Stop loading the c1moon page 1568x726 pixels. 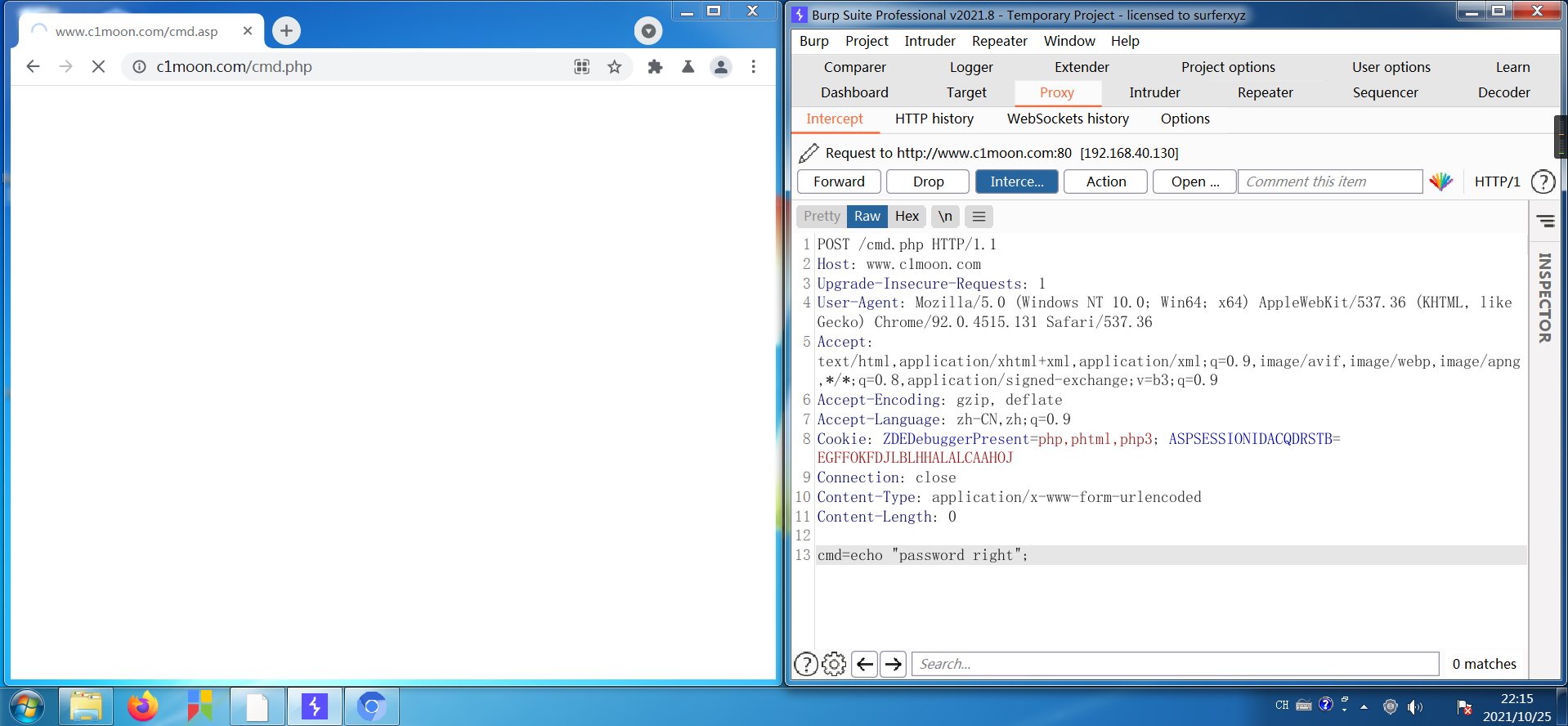tap(98, 66)
